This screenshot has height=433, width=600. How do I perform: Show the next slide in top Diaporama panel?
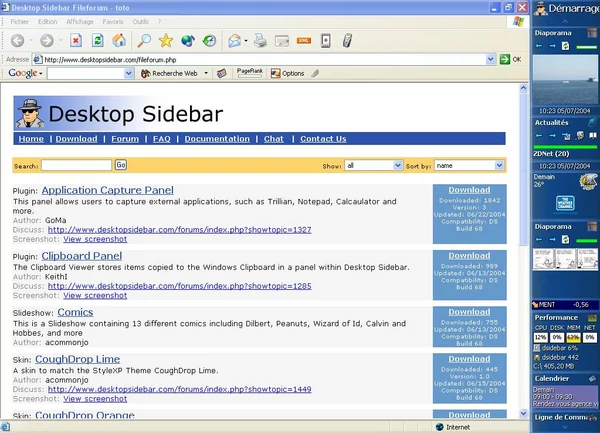tap(552, 46)
